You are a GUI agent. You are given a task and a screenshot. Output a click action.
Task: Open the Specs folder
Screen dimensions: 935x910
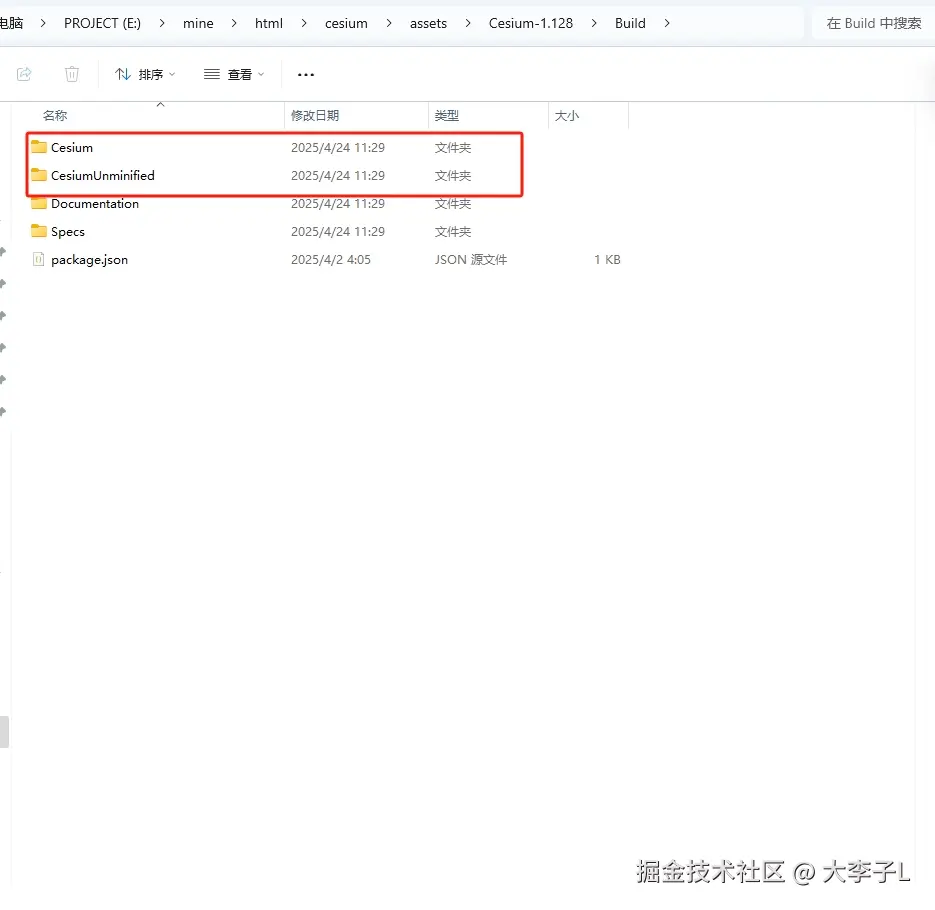pos(66,231)
